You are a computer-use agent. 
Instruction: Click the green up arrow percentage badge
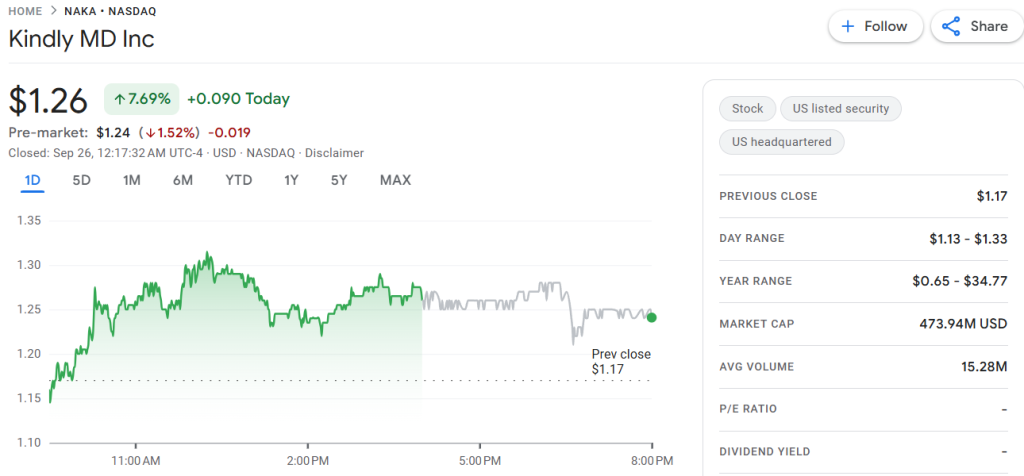pos(141,99)
